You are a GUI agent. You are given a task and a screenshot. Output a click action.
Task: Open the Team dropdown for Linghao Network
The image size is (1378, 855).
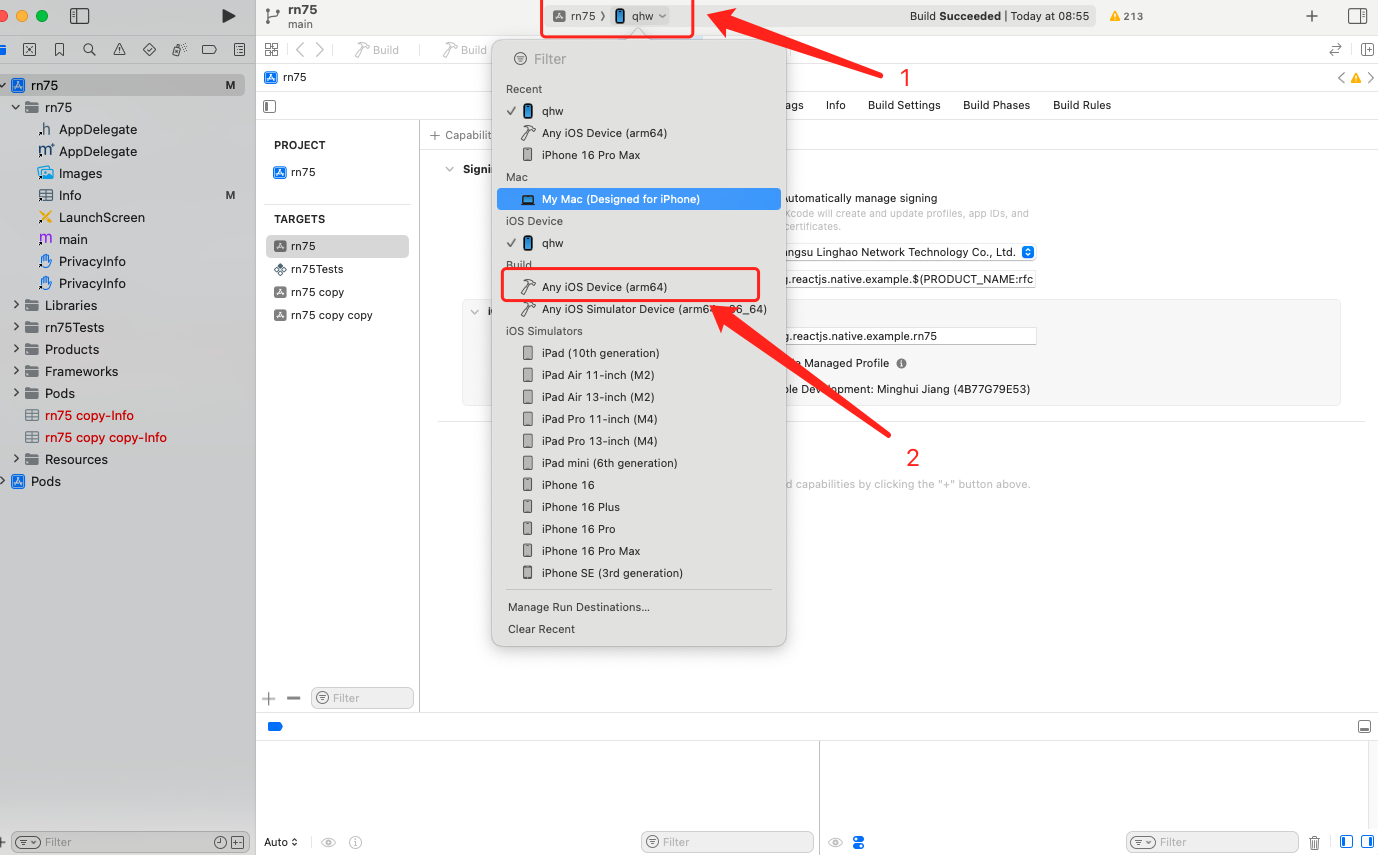(1028, 252)
